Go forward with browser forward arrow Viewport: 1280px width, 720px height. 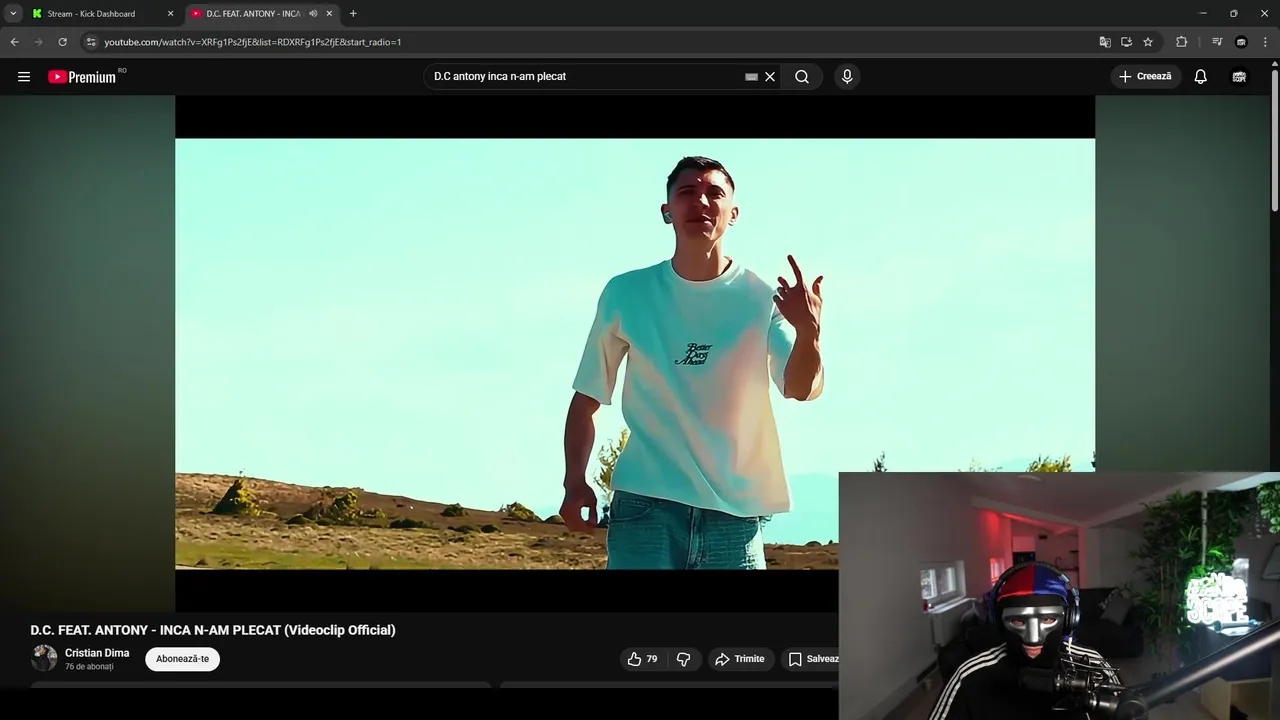pos(38,42)
